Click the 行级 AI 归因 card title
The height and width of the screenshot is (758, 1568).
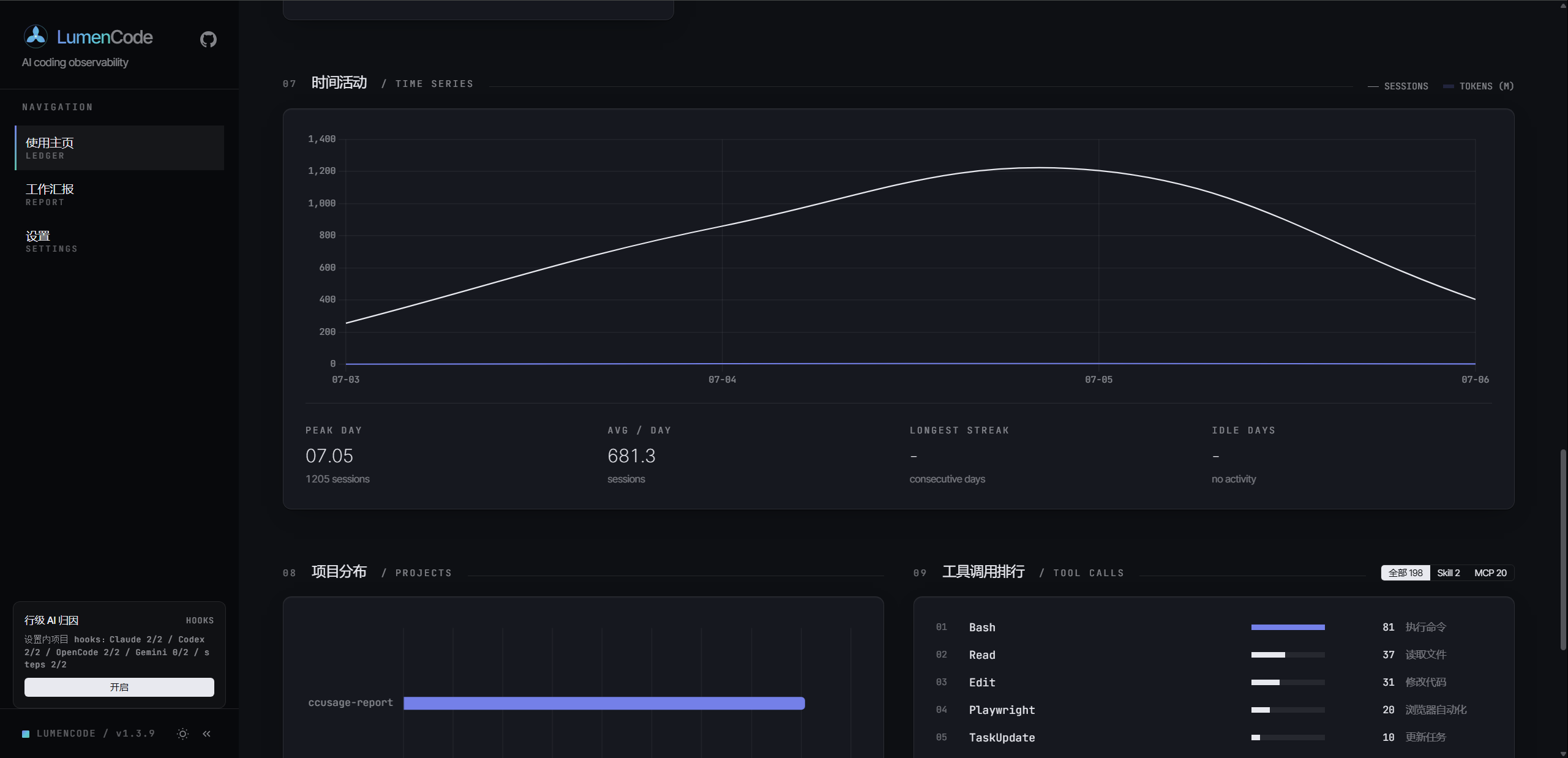[x=51, y=620]
